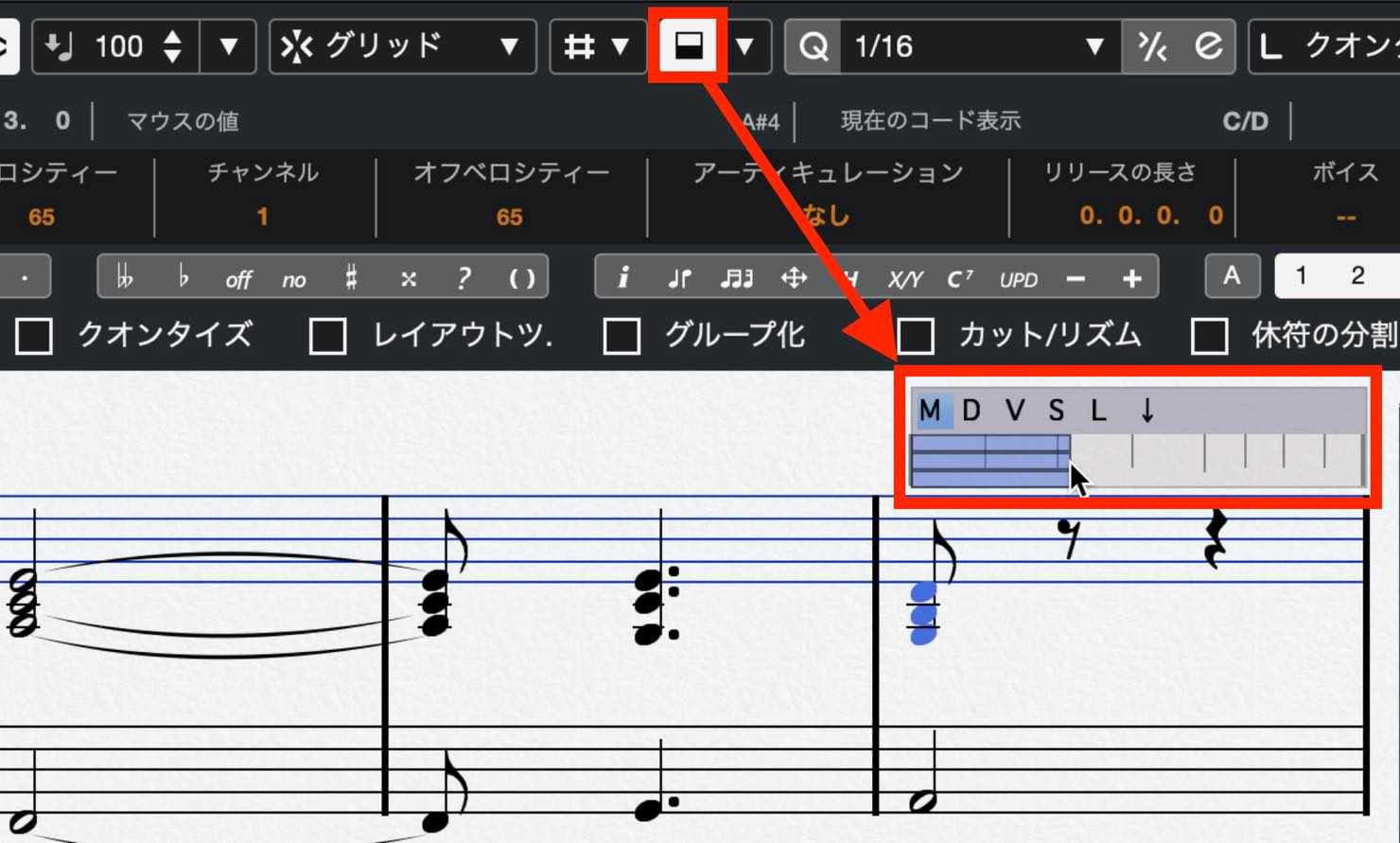The height and width of the screenshot is (843, 1400).
Task: Click the group notes beam icon
Action: [x=736, y=278]
